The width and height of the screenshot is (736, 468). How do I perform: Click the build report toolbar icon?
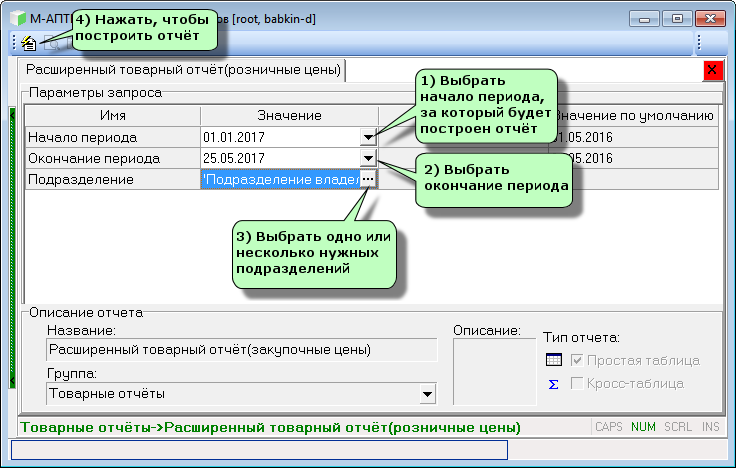[x=30, y=43]
